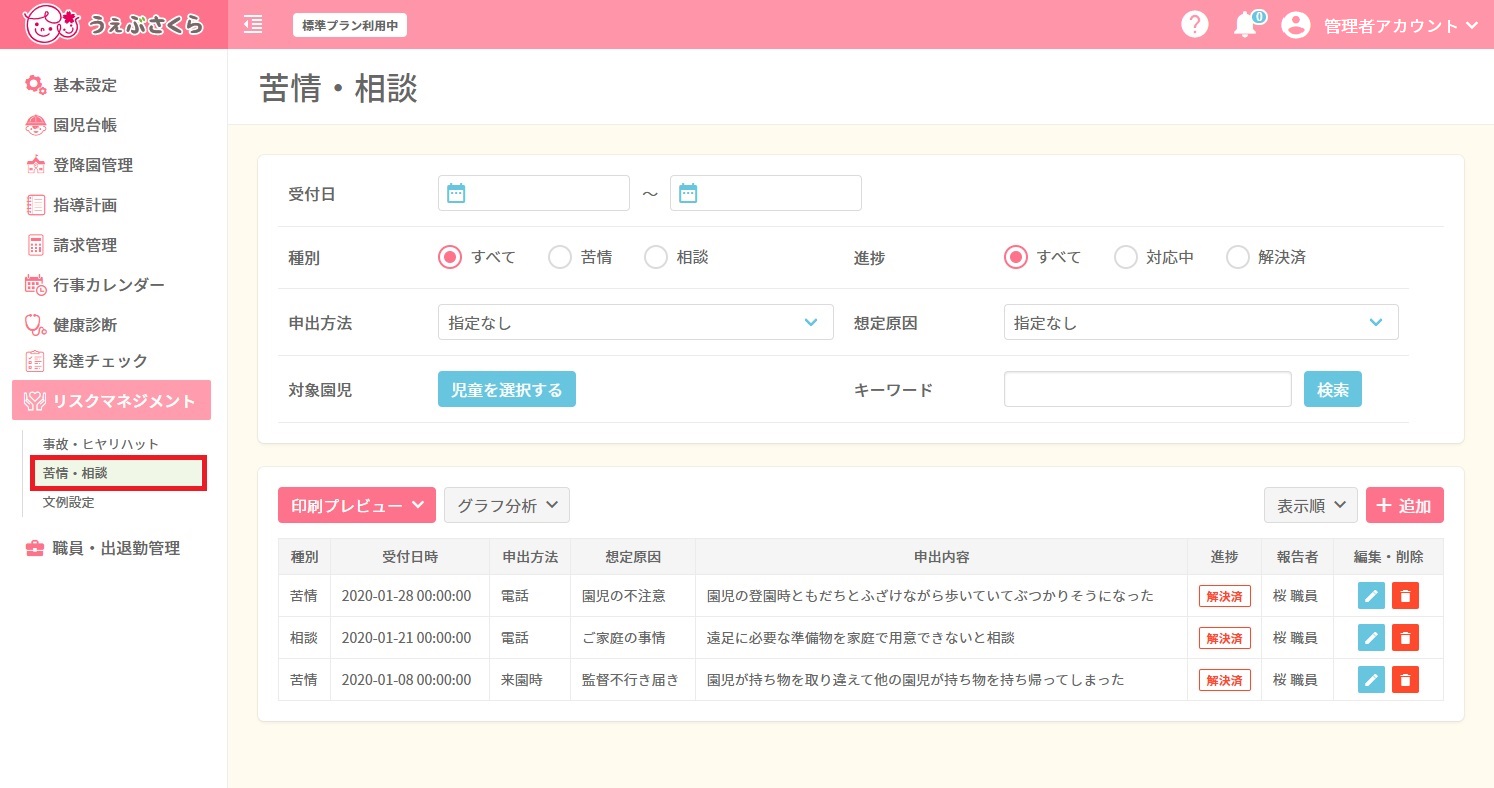Go to 事故・ヒヤリハット submenu

tap(101, 444)
